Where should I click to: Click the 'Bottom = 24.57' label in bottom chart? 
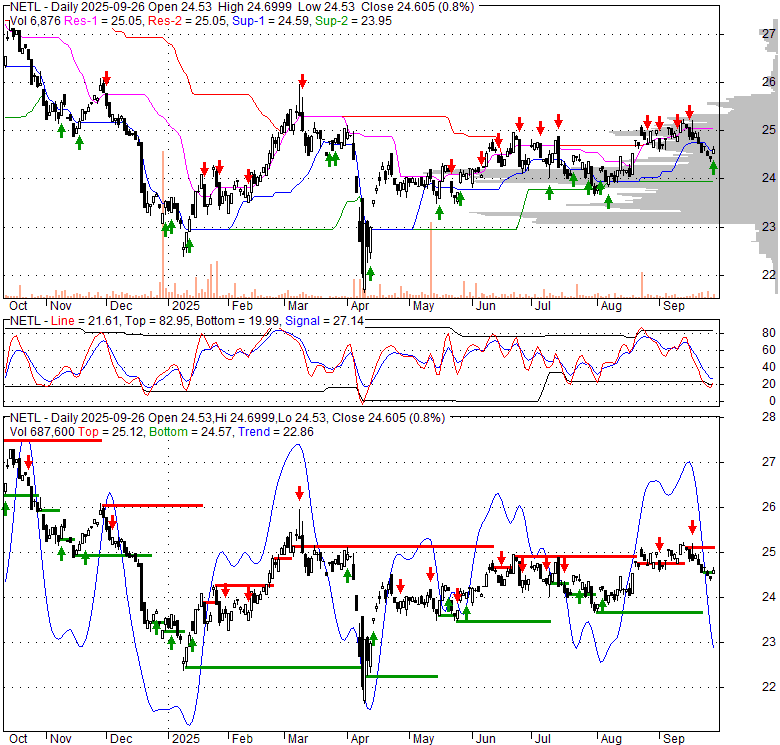coord(191,432)
